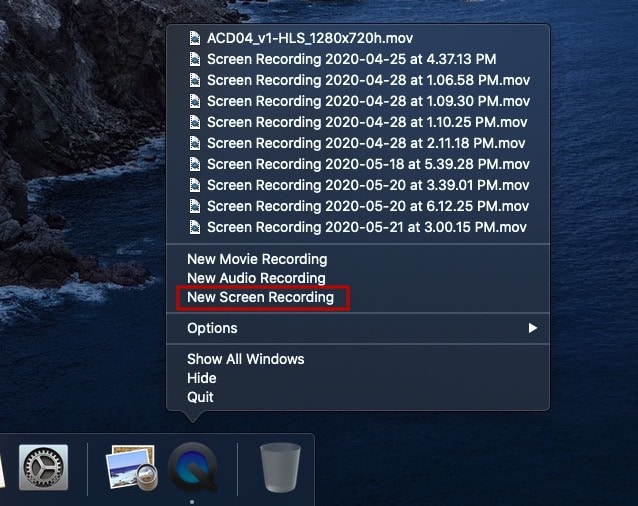Open the Trash in the Dock
Image resolution: width=638 pixels, height=506 pixels.
(280, 468)
